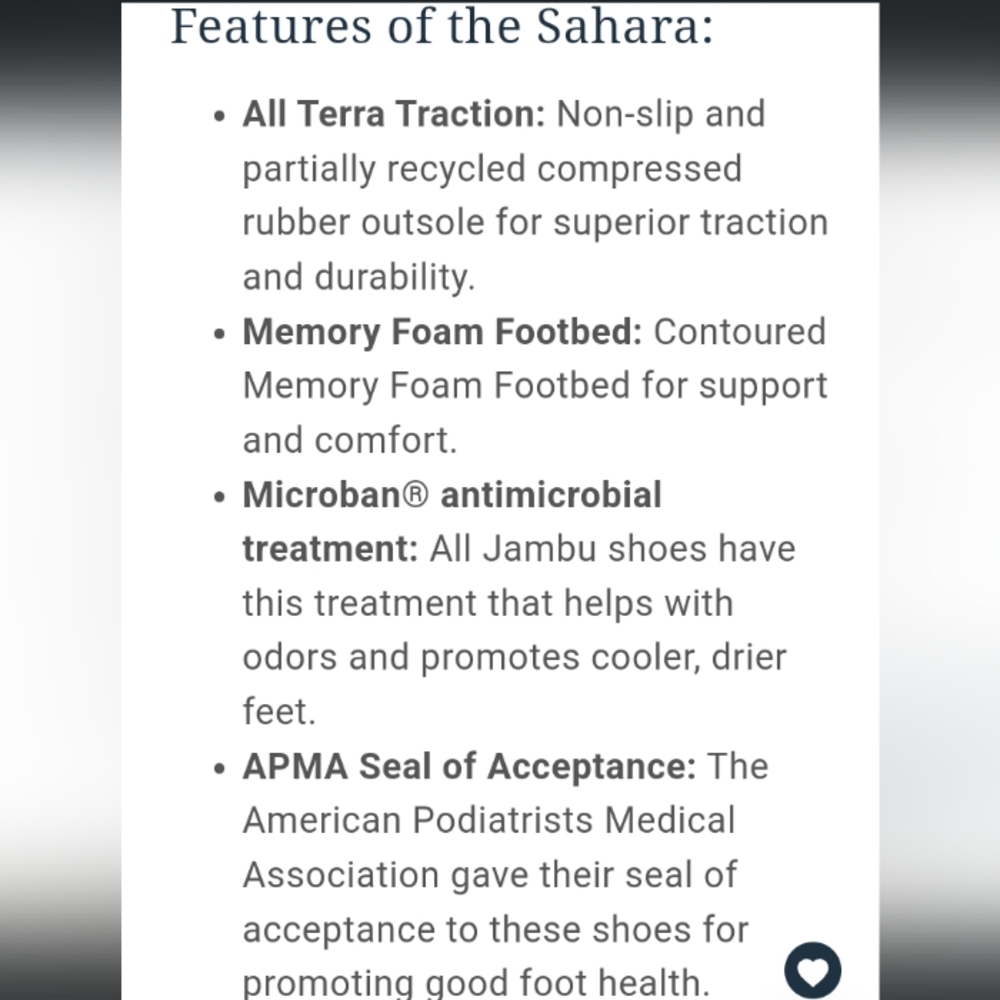Click the "and comfort." text
The image size is (1000, 1000).
tap(350, 441)
